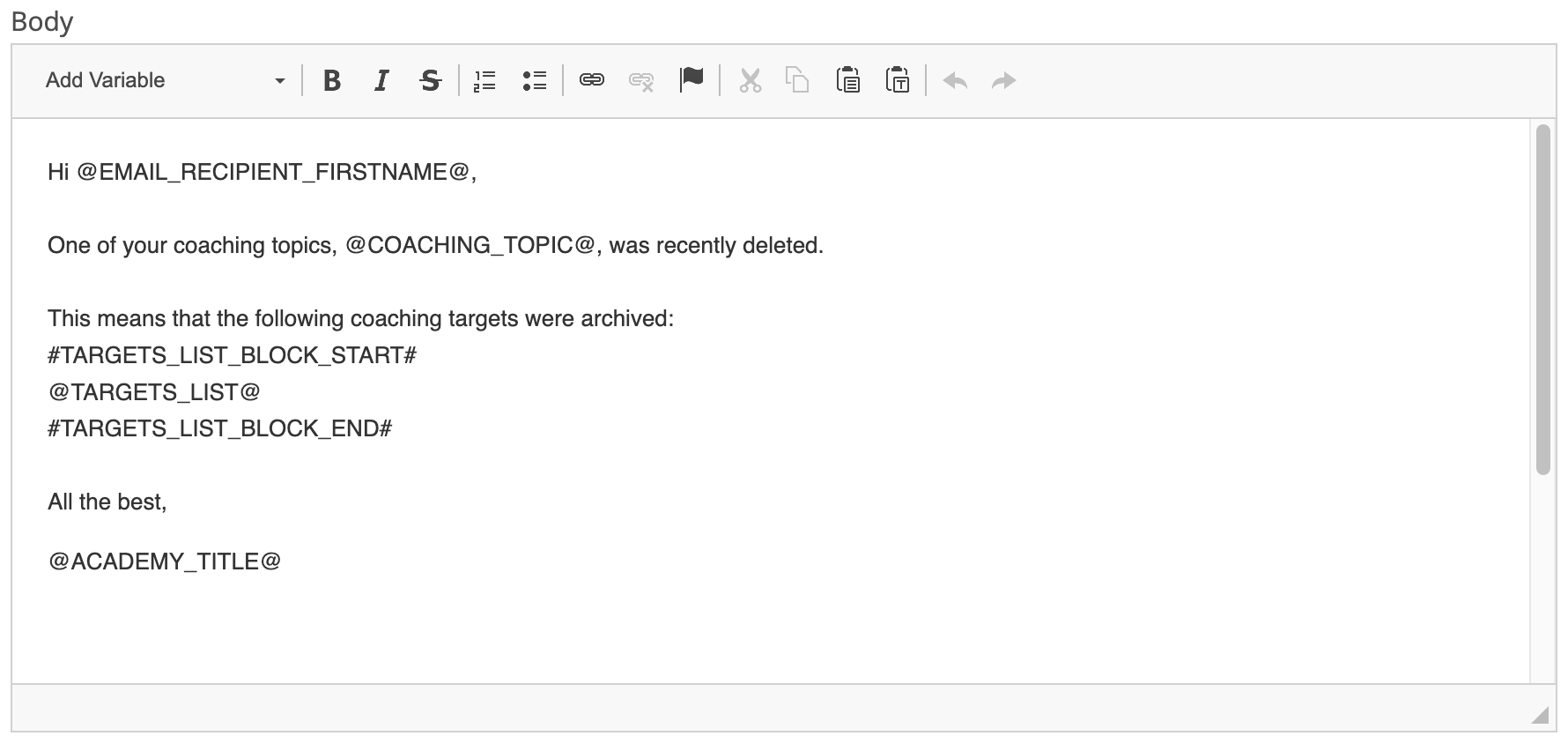Click the editor's vertical scrollbar
1568x751 pixels.
[1542, 300]
